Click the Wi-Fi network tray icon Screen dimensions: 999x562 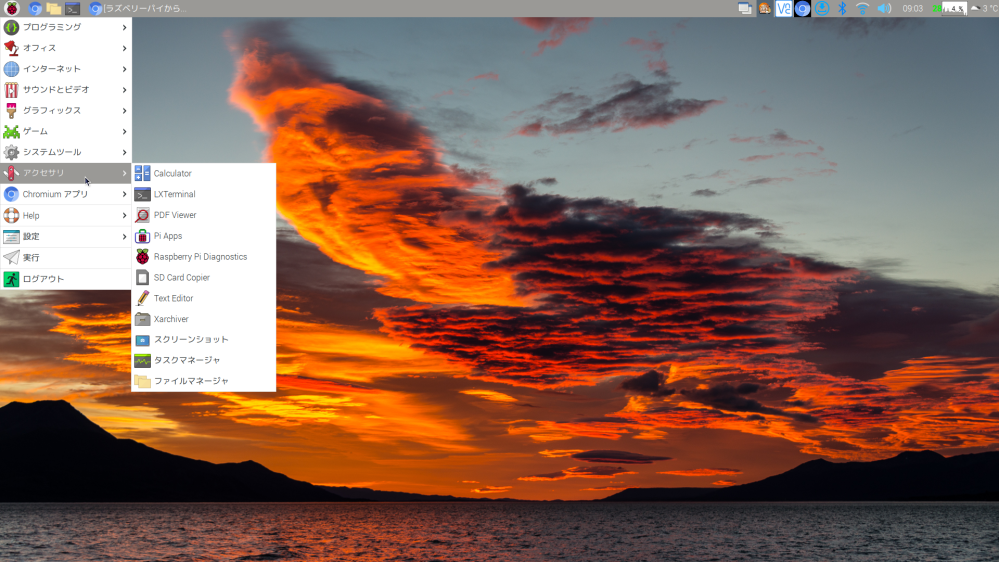tap(862, 8)
